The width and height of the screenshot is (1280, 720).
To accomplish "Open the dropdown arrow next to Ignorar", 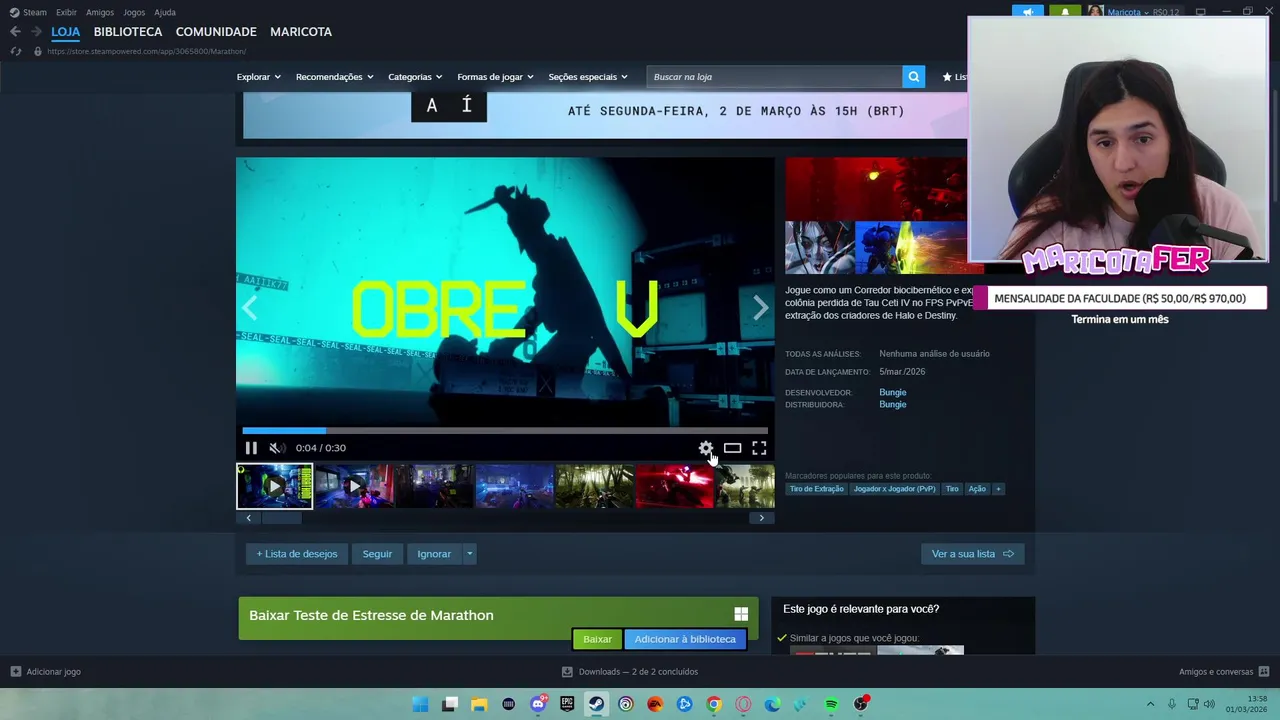I will pos(469,554).
